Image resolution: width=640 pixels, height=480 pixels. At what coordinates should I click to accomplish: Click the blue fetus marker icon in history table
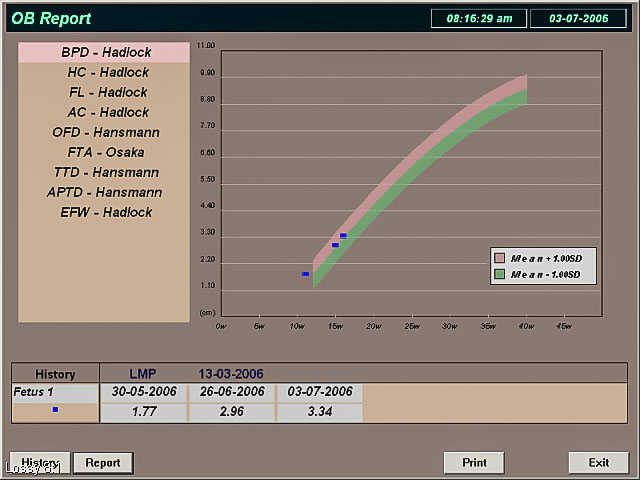point(55,410)
